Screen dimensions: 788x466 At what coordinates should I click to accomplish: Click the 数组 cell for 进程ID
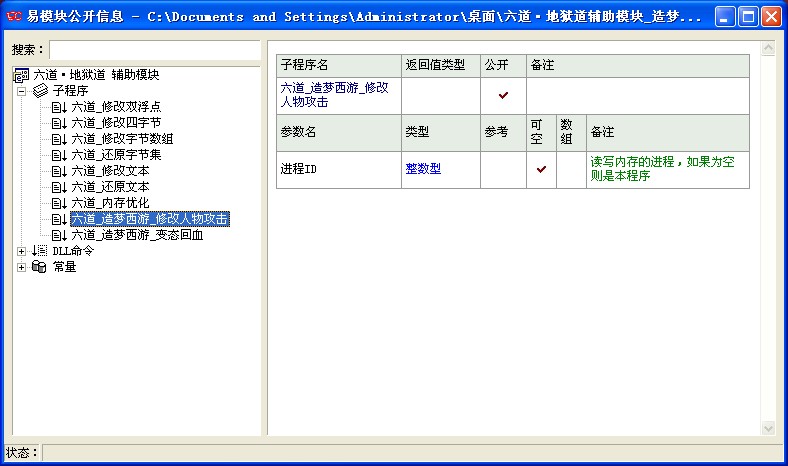[571, 170]
